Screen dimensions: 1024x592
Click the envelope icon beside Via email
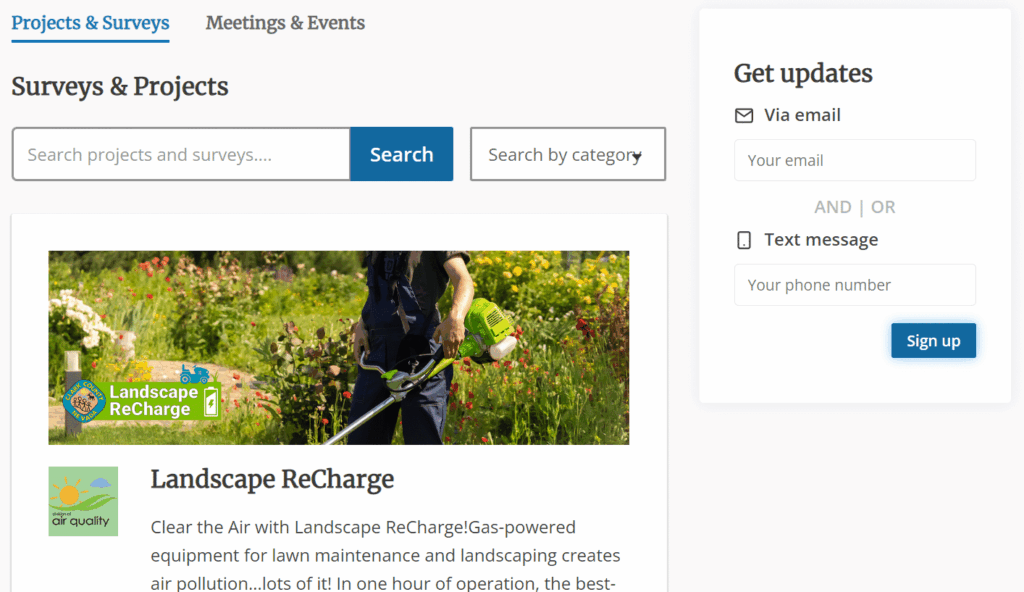coord(744,116)
